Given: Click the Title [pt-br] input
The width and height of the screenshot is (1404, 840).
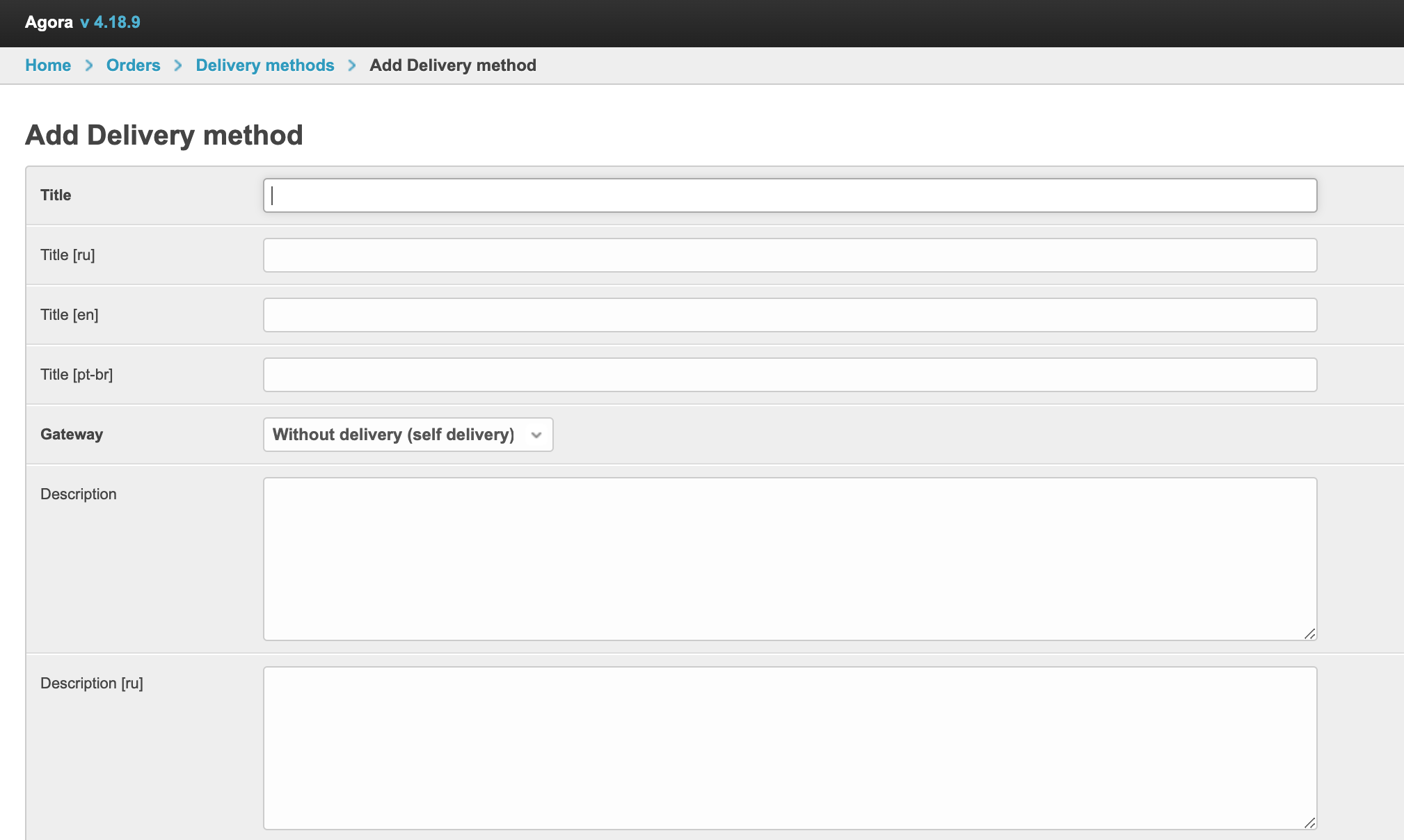Looking at the screenshot, I should tap(790, 375).
